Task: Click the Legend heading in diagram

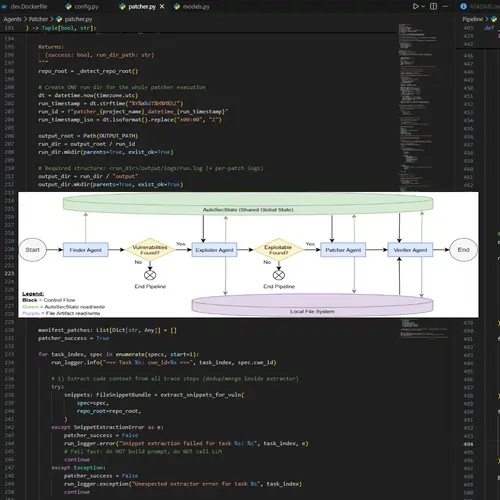Action: click(x=33, y=294)
